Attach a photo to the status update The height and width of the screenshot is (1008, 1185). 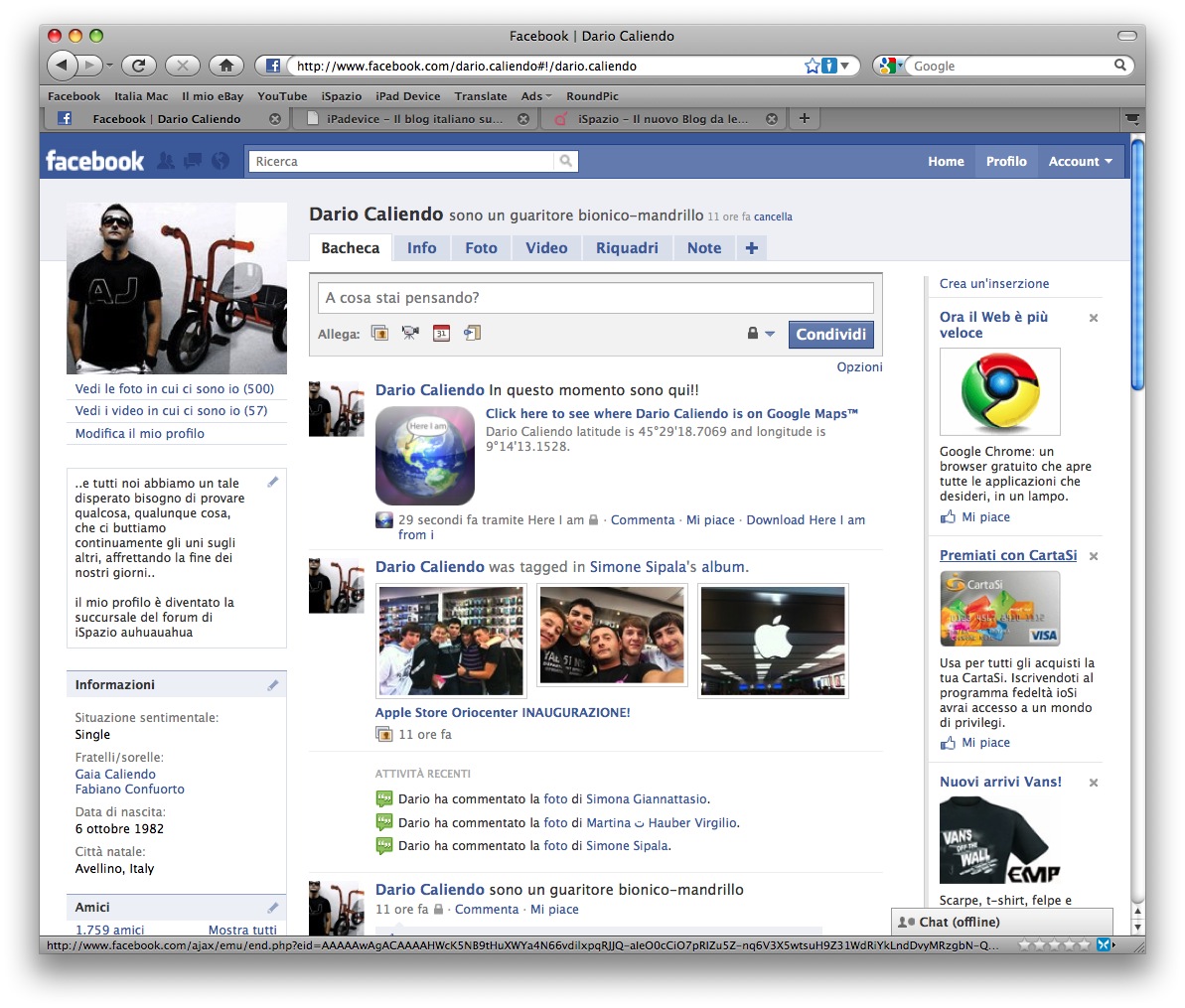(379, 334)
